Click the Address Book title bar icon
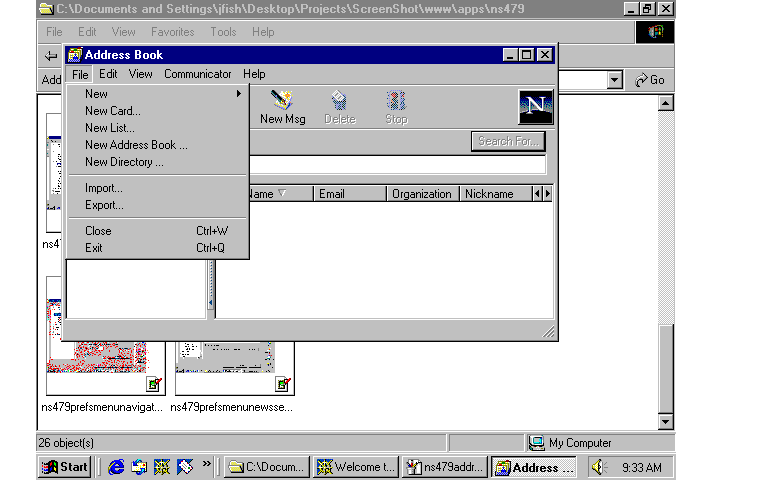Image resolution: width=770 pixels, height=480 pixels. click(x=74, y=55)
